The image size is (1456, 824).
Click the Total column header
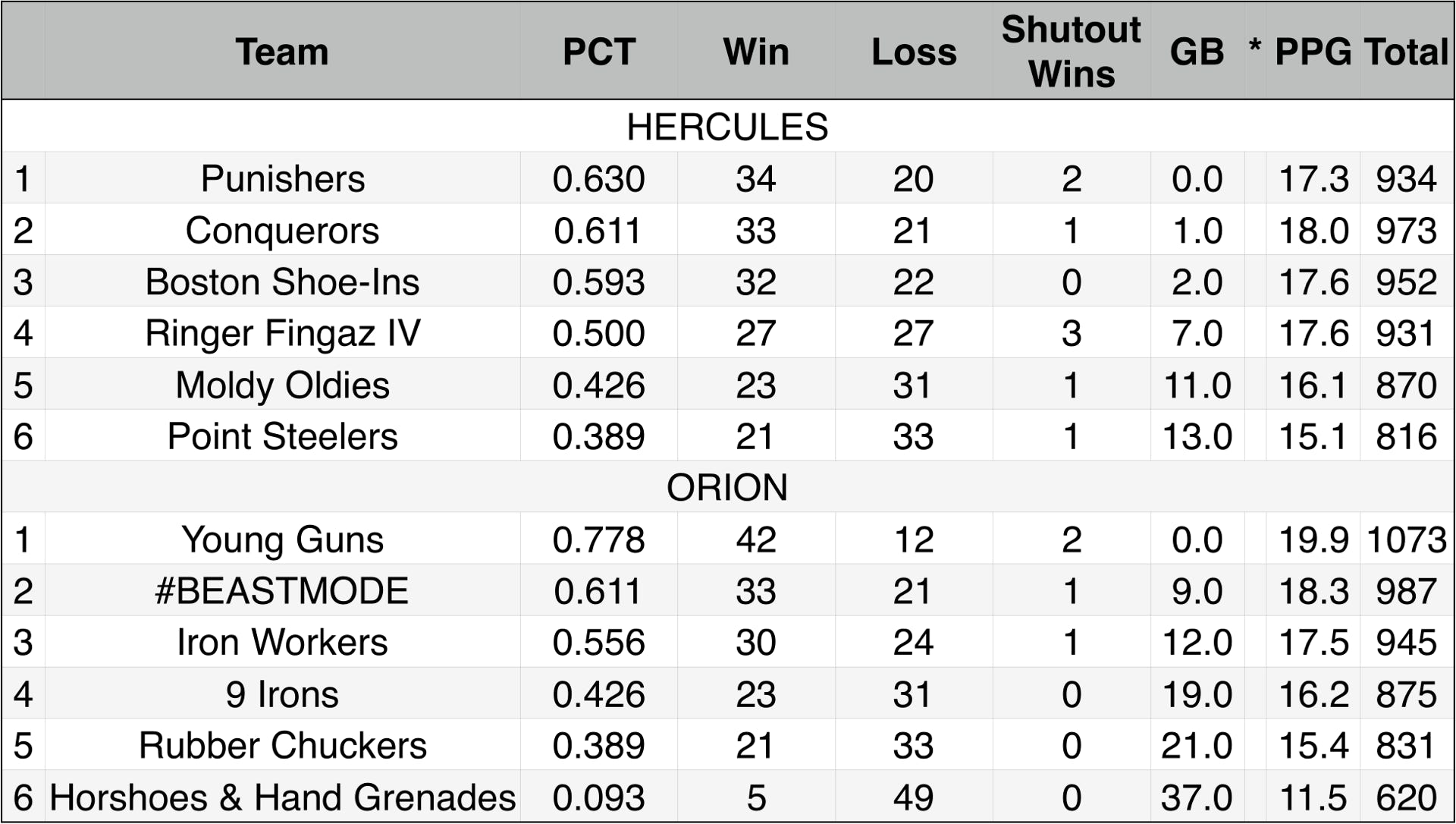pyautogui.click(x=1406, y=52)
